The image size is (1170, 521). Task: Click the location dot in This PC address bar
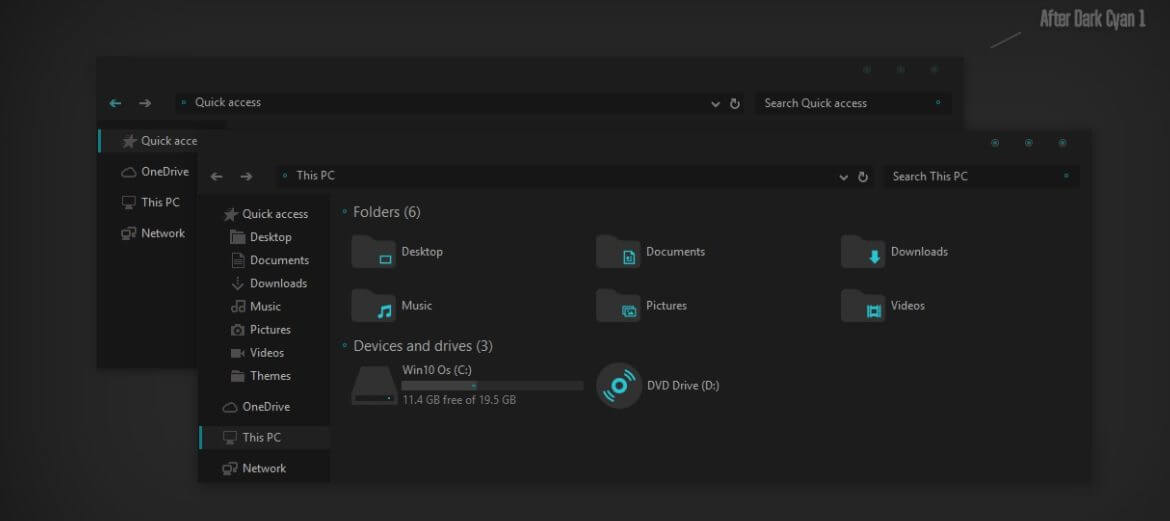pos(284,176)
